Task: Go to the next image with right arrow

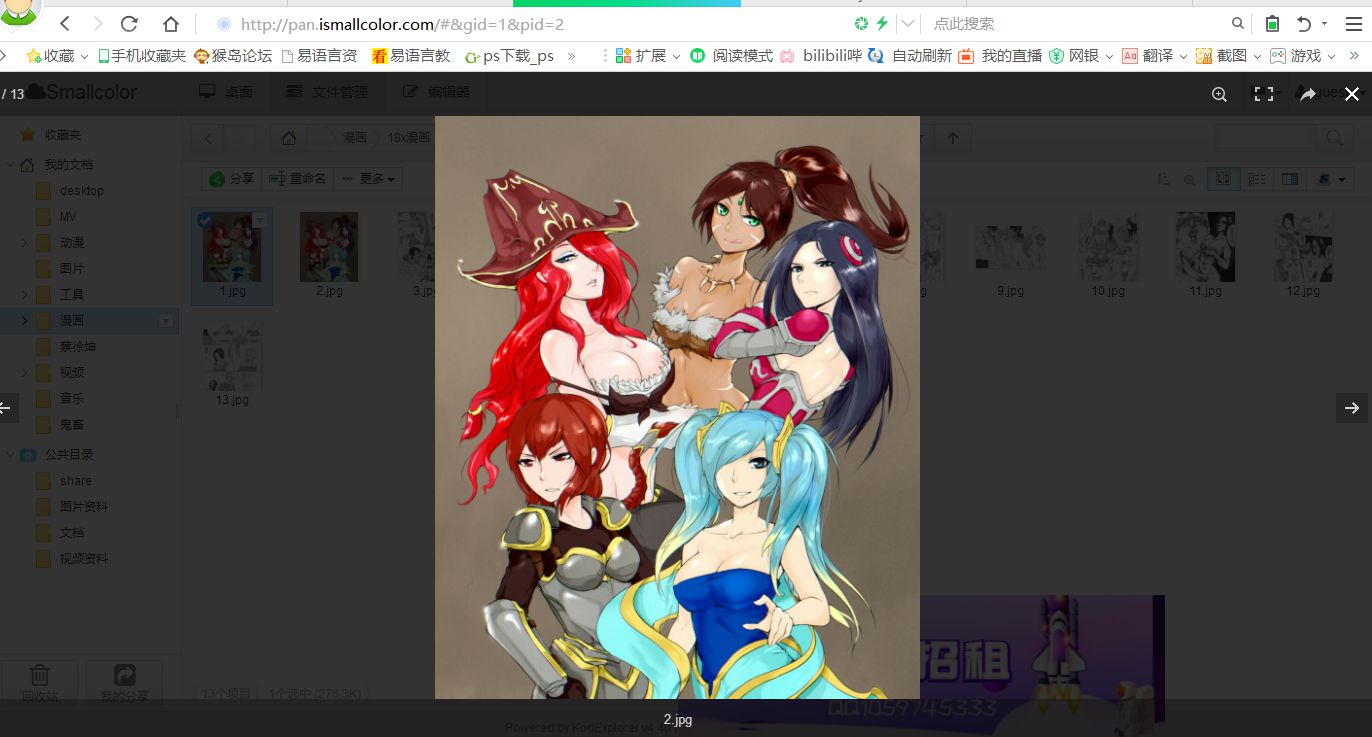Action: [x=1351, y=408]
